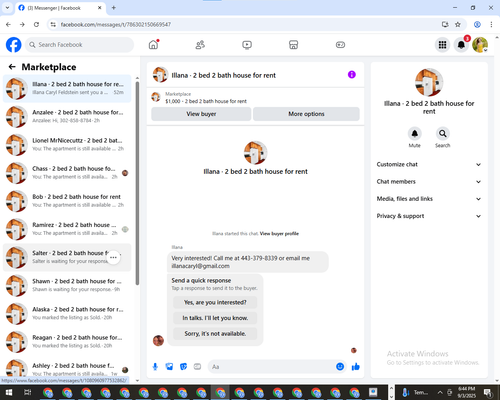Click the Facebook logo icon
The width and height of the screenshot is (500, 400).
14,45
